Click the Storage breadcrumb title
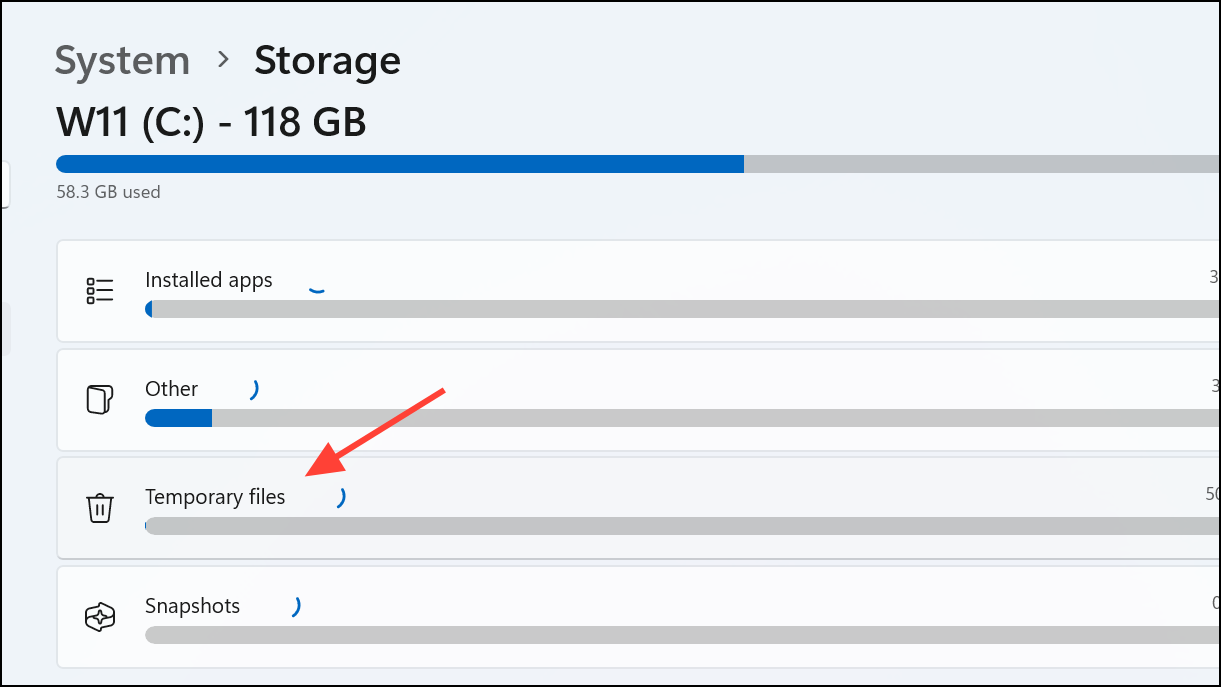 pos(327,61)
